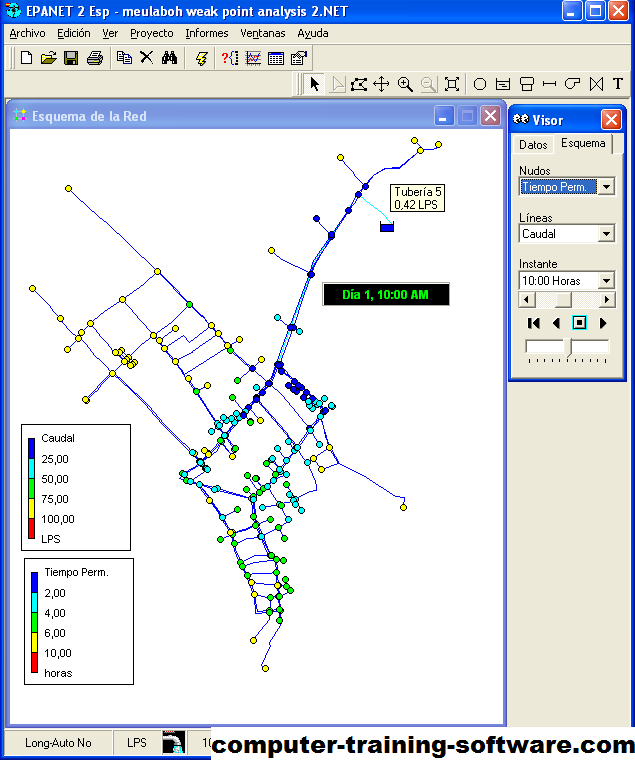The height and width of the screenshot is (760, 635).
Task: Expand the Nudos dropdown showing Tiempo Perm.
Action: (x=606, y=187)
